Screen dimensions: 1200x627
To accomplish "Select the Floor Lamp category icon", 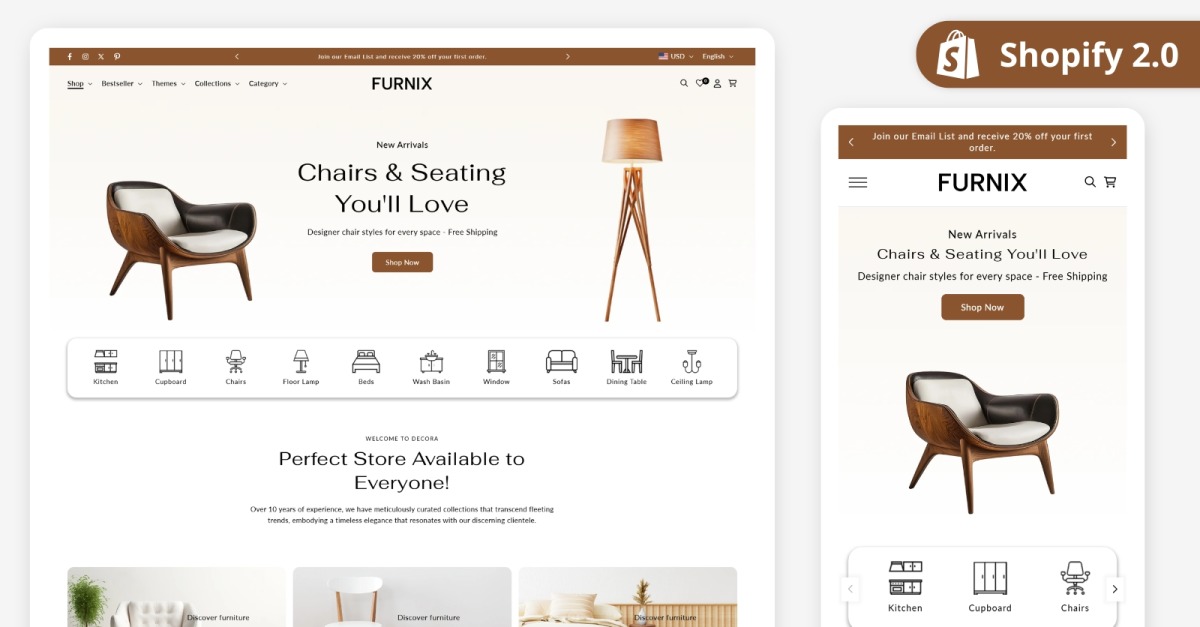I will [x=301, y=361].
